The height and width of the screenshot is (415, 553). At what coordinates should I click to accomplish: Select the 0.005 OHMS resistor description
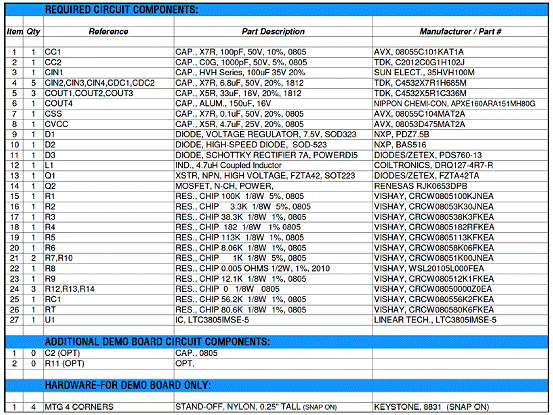(x=253, y=268)
